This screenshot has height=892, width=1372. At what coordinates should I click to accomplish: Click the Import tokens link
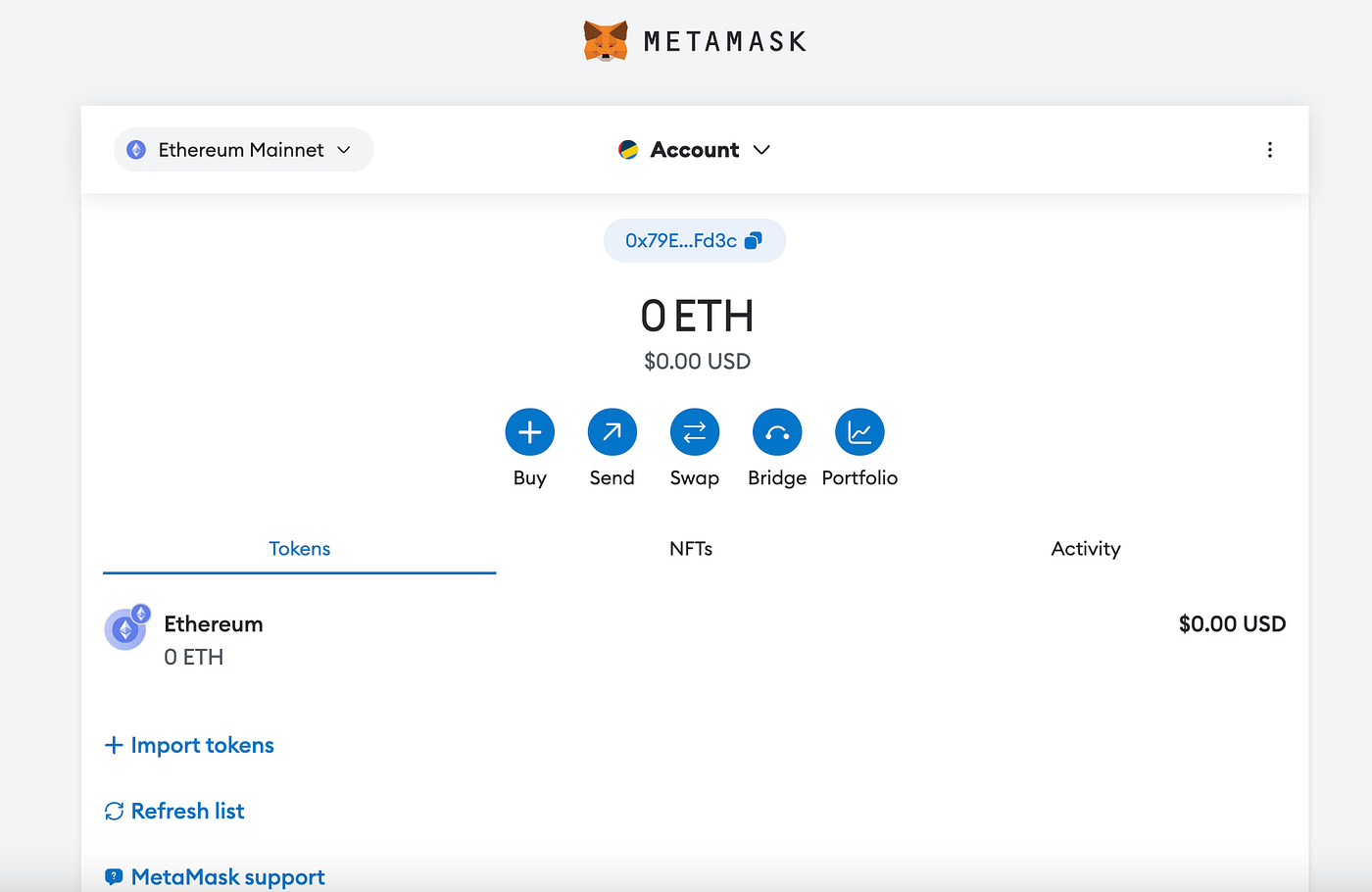coord(189,745)
